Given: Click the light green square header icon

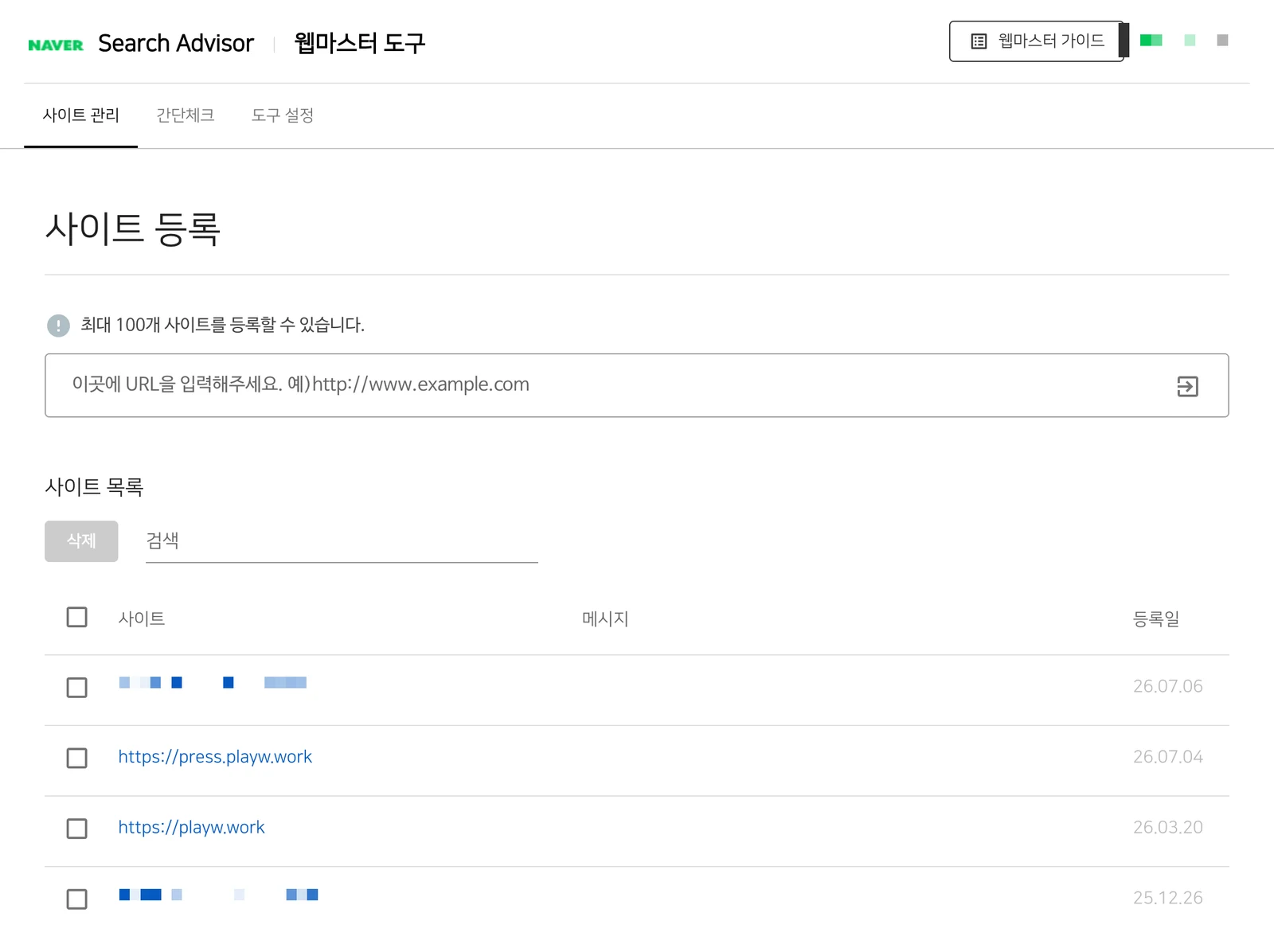Looking at the screenshot, I should [x=1190, y=40].
